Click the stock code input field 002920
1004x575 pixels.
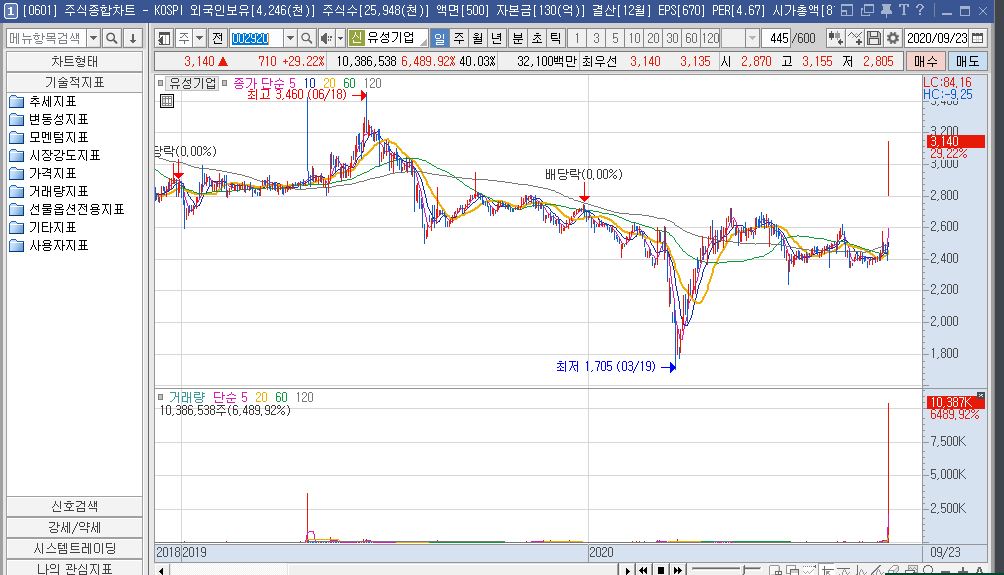pos(256,38)
